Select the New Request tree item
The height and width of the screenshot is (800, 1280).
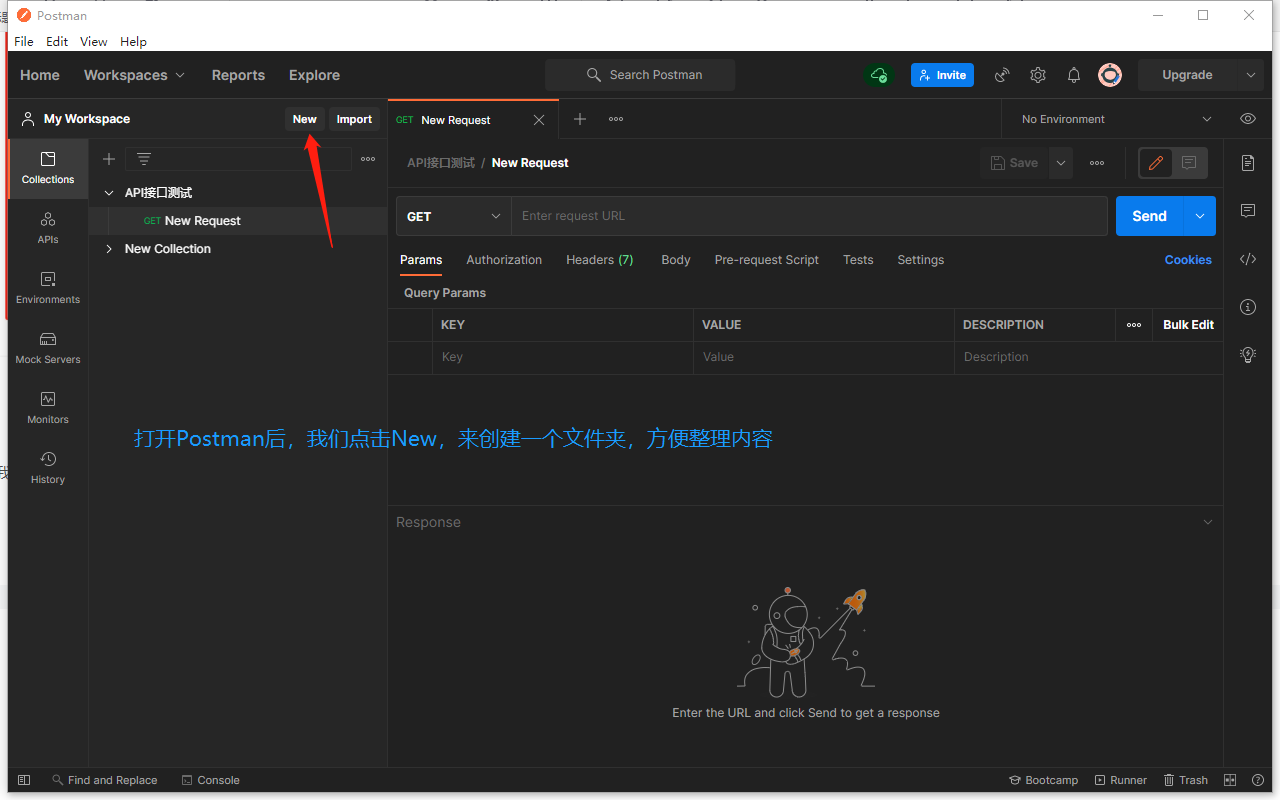pos(238,221)
